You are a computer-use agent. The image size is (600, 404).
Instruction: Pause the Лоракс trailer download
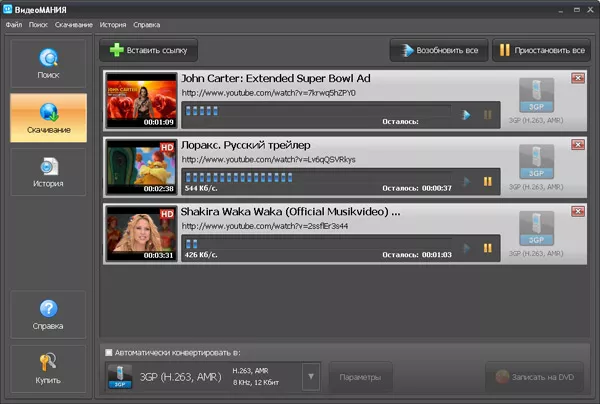(x=488, y=181)
